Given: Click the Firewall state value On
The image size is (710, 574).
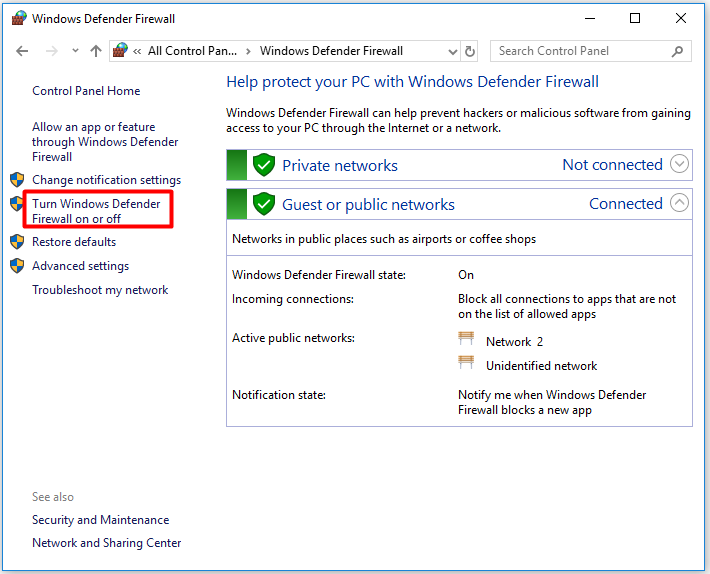Looking at the screenshot, I should click(466, 275).
